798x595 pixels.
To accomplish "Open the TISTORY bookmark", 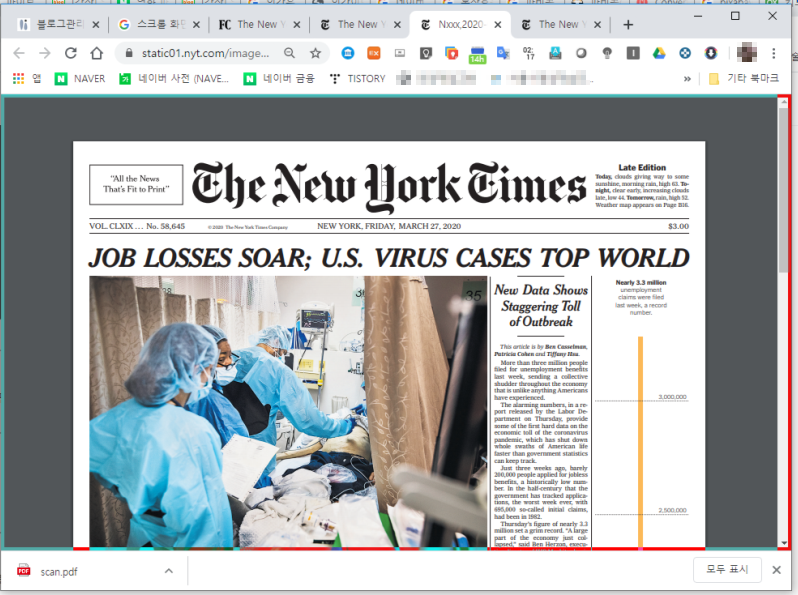I will pyautogui.click(x=357, y=78).
